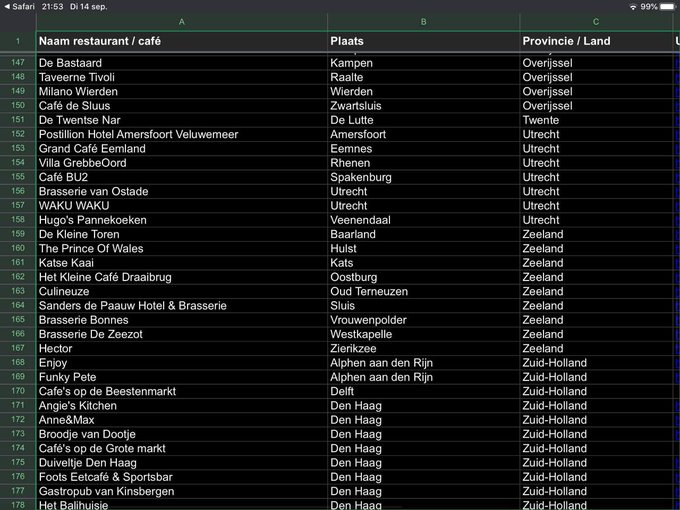Click the 'Provincie / Land' header cell

(x=596, y=41)
